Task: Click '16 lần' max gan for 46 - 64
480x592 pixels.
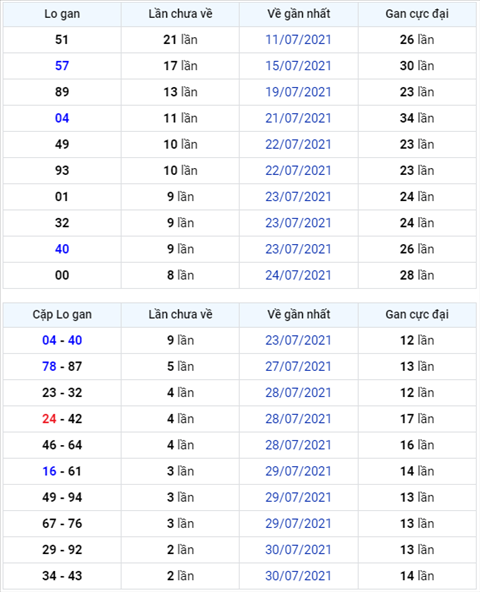Action: click(417, 445)
